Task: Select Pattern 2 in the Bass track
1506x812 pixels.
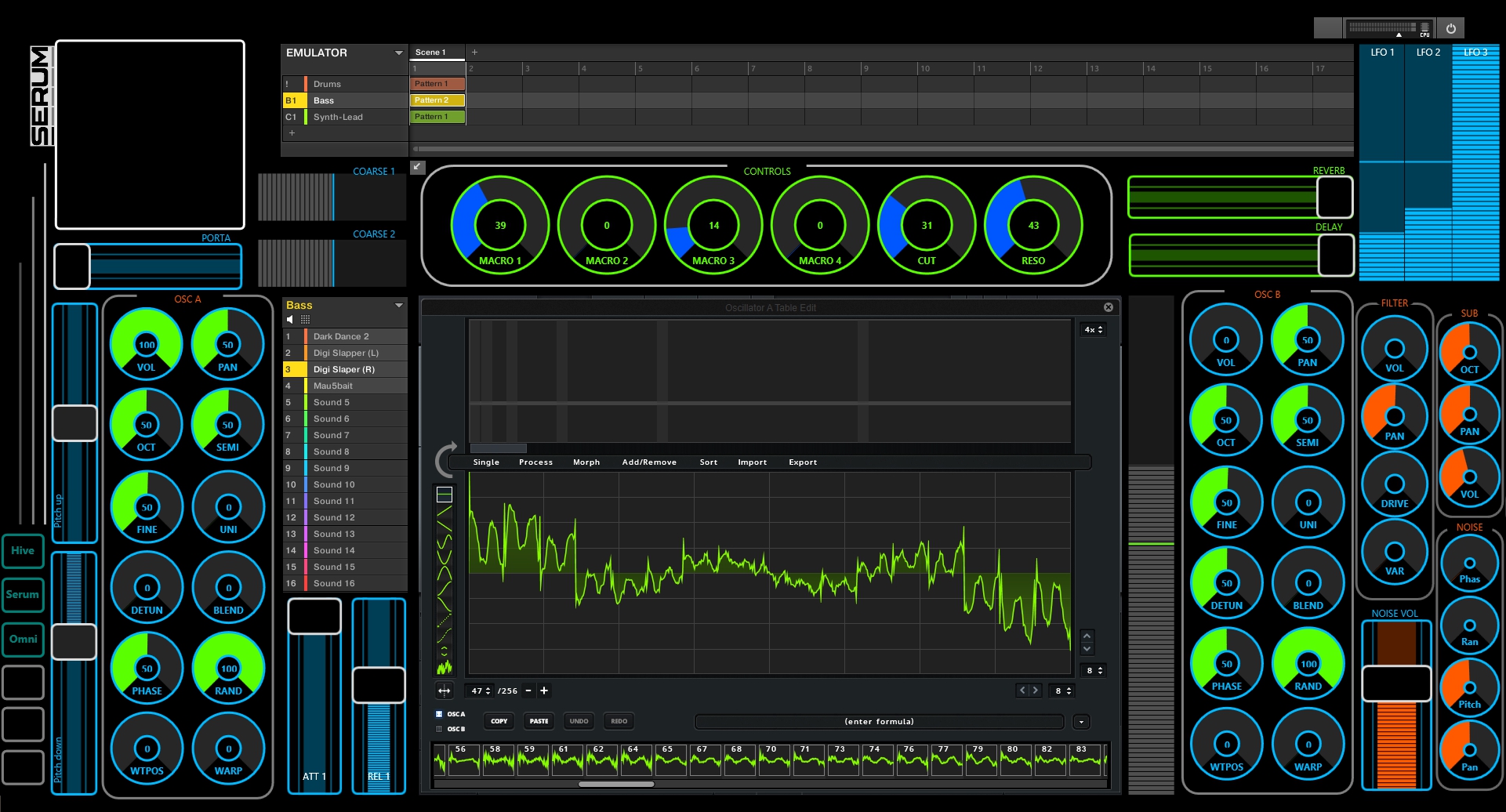Action: [437, 100]
